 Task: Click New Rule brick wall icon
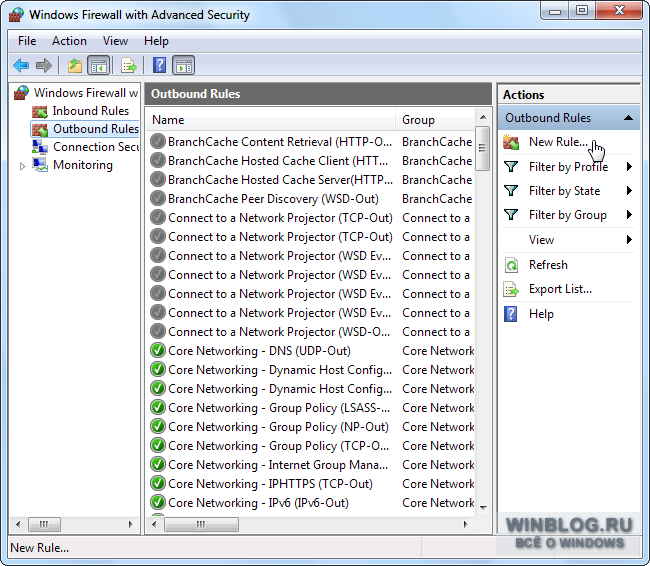coord(511,142)
